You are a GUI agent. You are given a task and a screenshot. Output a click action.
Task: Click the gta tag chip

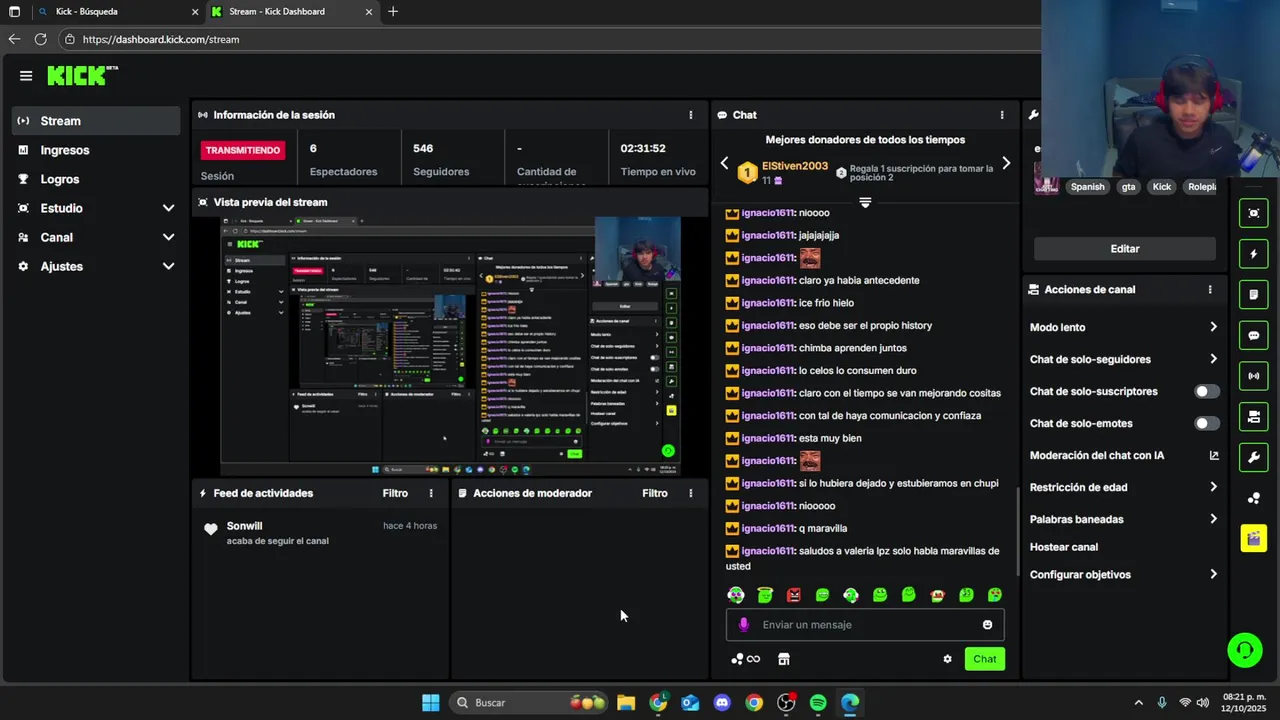(1128, 187)
